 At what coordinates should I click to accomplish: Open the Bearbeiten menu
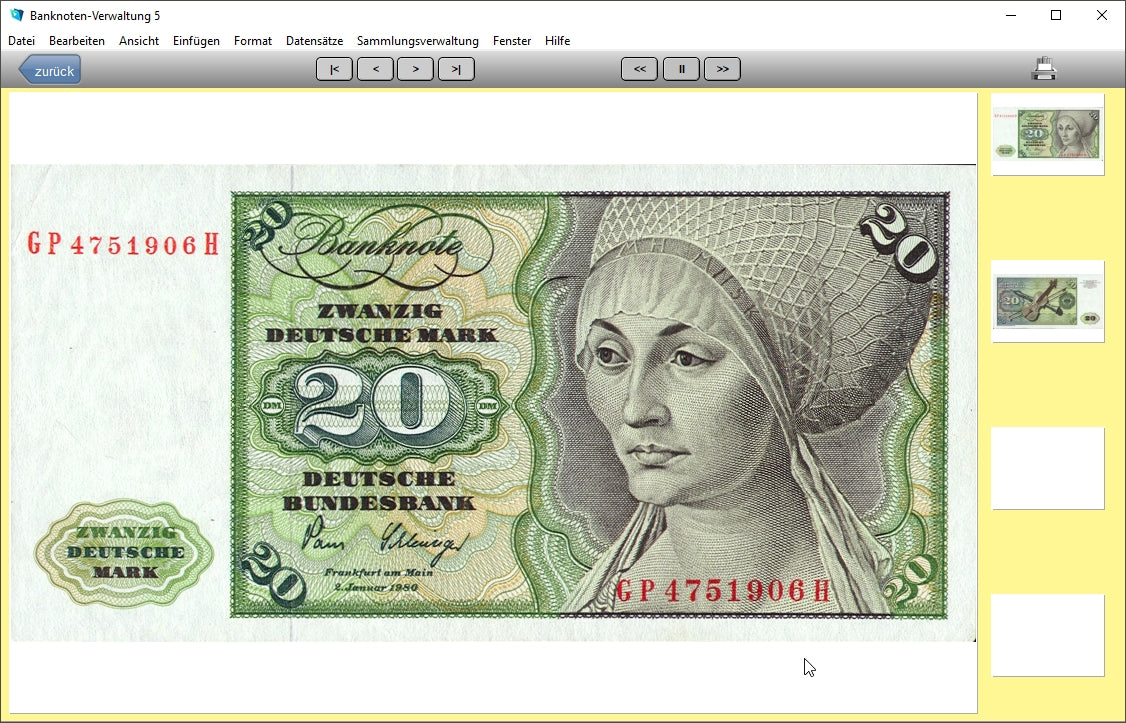pos(77,41)
